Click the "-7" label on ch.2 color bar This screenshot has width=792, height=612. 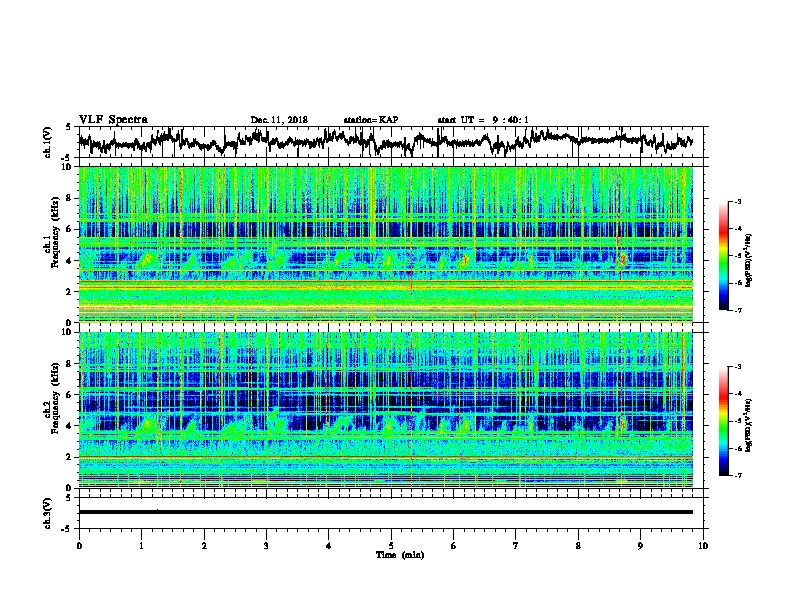point(737,476)
